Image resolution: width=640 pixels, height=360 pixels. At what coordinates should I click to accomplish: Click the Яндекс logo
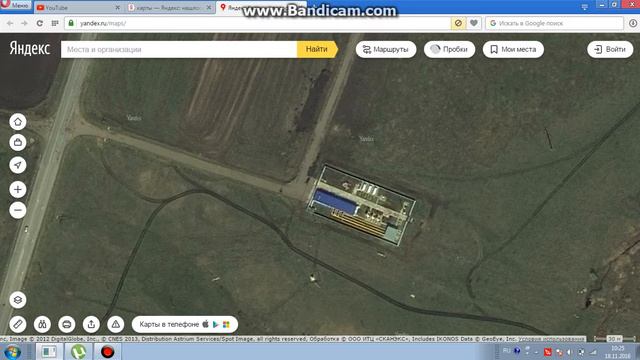[x=30, y=49]
